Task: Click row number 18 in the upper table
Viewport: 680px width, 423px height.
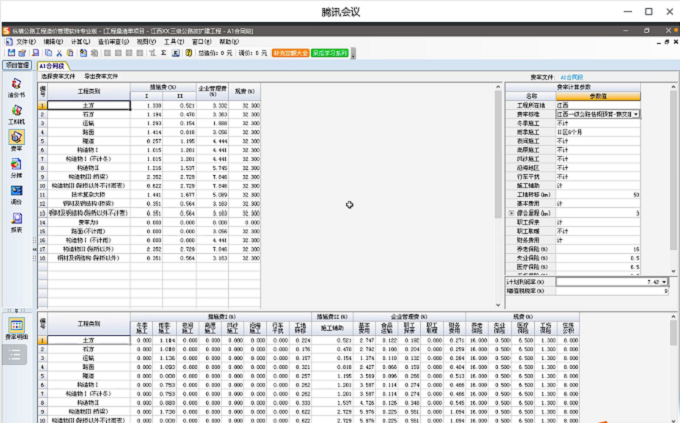Action: pyautogui.click(x=42, y=258)
